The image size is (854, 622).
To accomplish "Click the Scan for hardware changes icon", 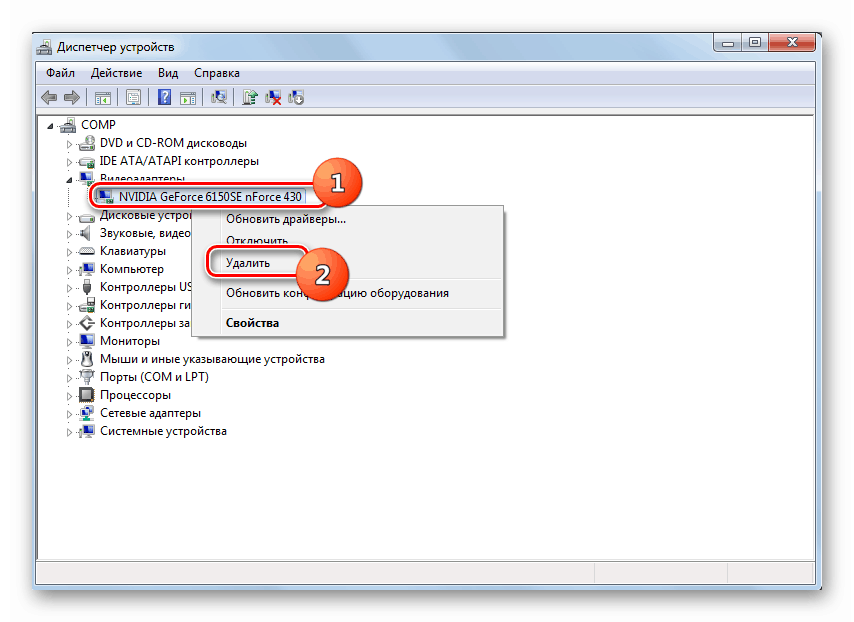I will (x=219, y=98).
